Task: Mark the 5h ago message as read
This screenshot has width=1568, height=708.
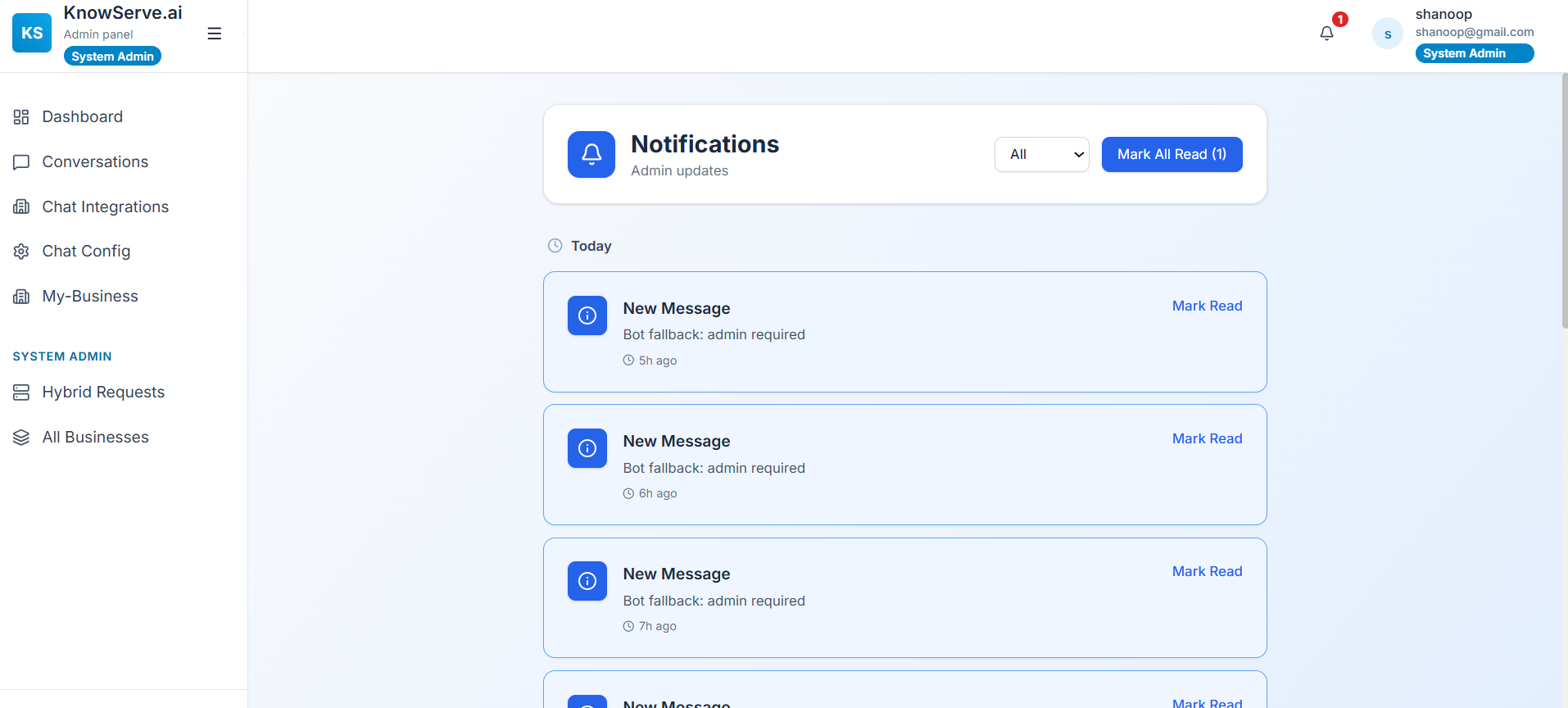Action: (1207, 306)
